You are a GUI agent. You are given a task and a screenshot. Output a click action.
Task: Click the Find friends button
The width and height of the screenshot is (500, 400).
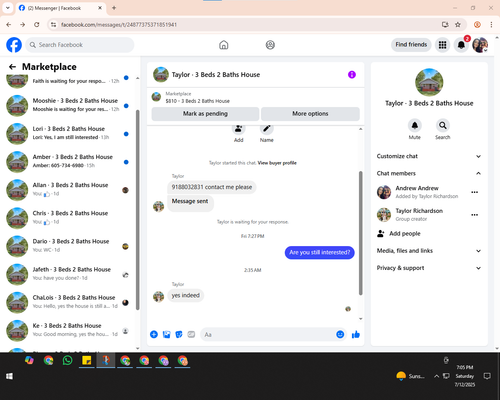pyautogui.click(x=411, y=45)
